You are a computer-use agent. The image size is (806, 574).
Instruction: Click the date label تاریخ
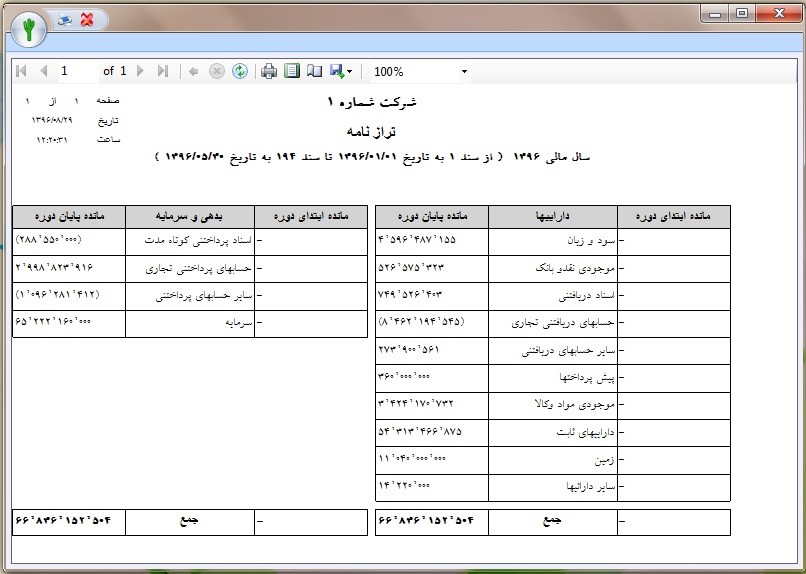(x=108, y=120)
